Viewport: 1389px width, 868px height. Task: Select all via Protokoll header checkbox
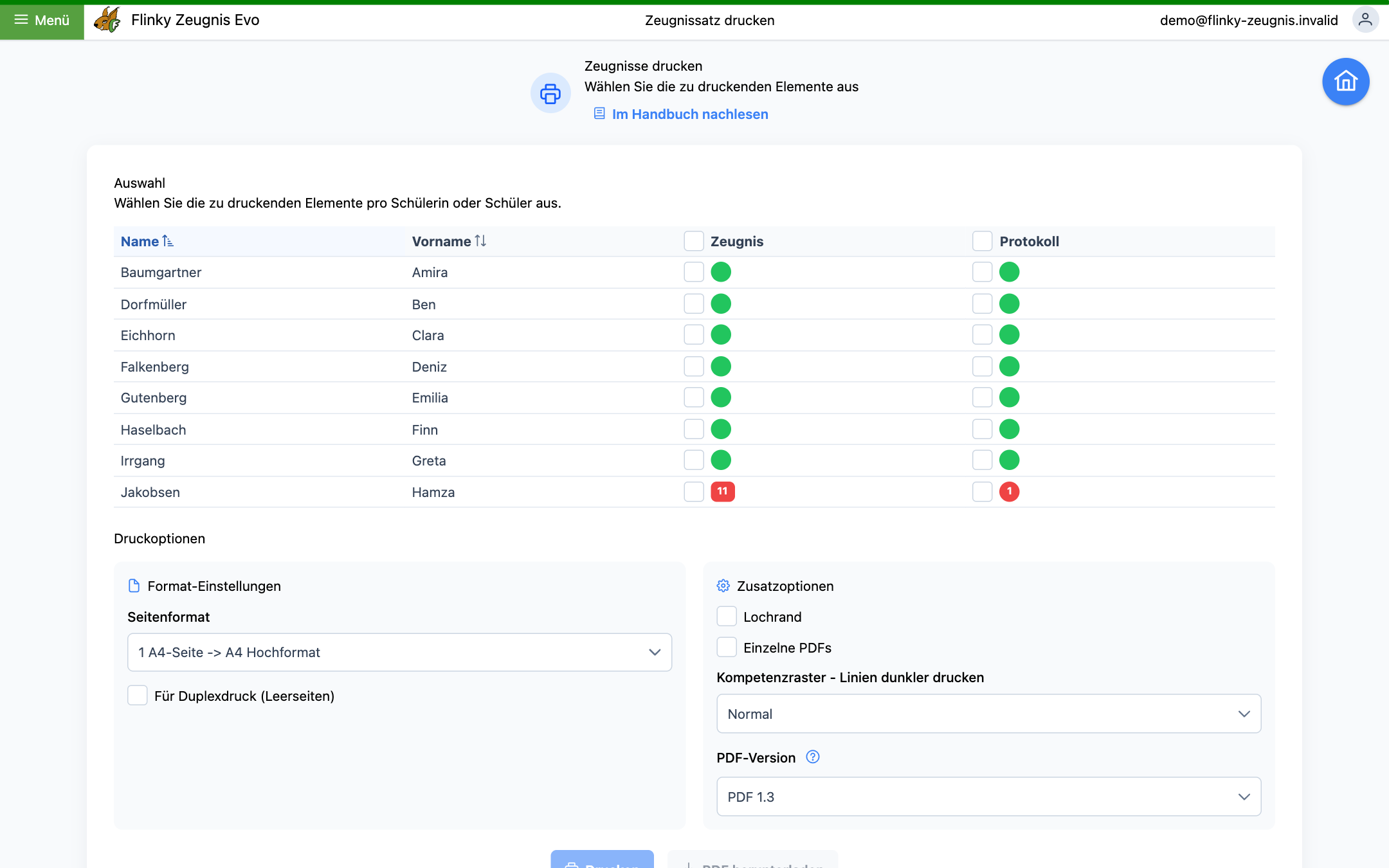tap(982, 241)
